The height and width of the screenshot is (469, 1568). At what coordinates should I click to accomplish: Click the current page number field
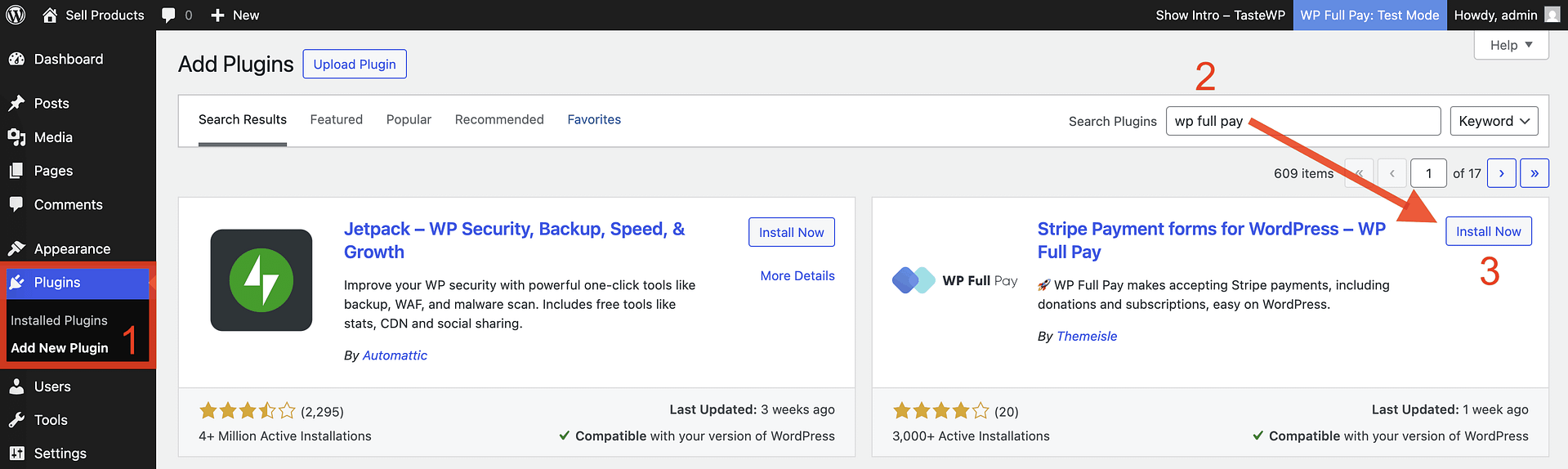click(1429, 173)
